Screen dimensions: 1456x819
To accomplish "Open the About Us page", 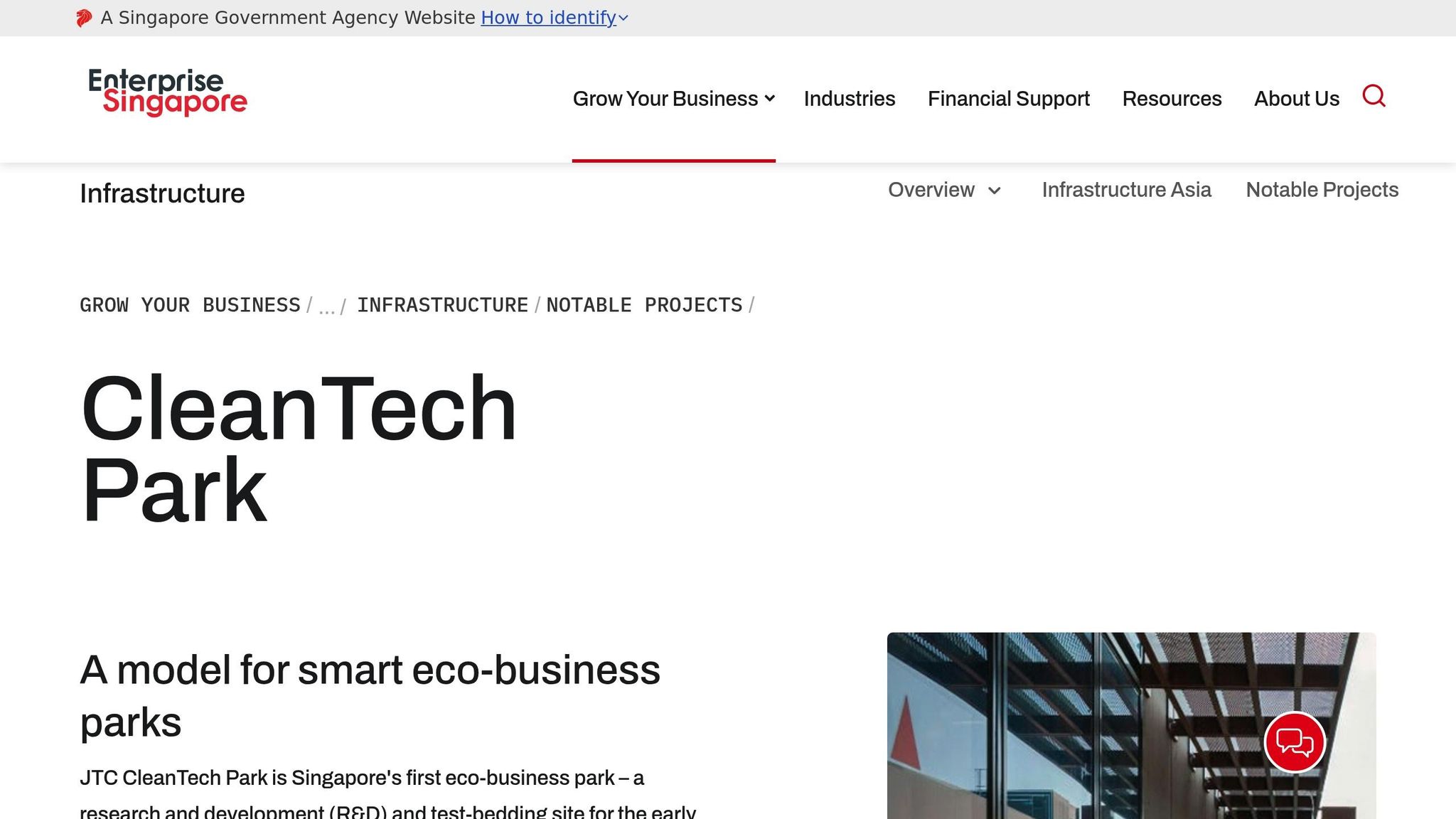I will pyautogui.click(x=1296, y=99).
